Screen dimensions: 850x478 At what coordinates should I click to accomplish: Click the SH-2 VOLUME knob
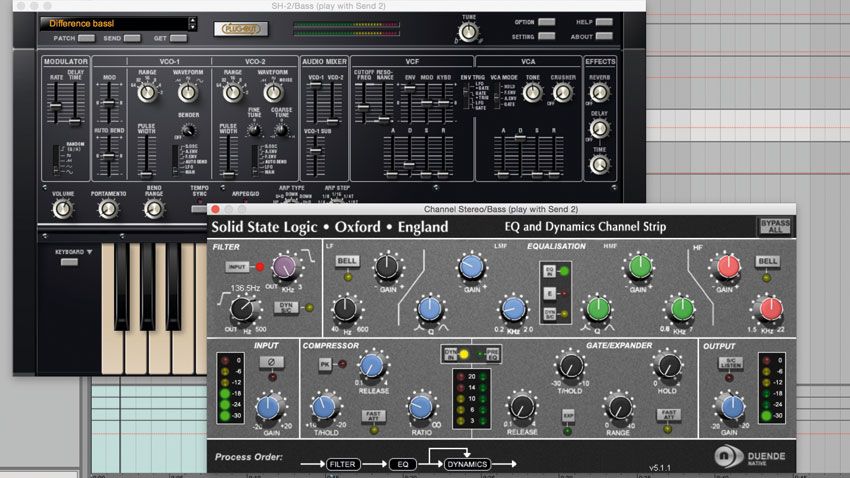click(63, 209)
